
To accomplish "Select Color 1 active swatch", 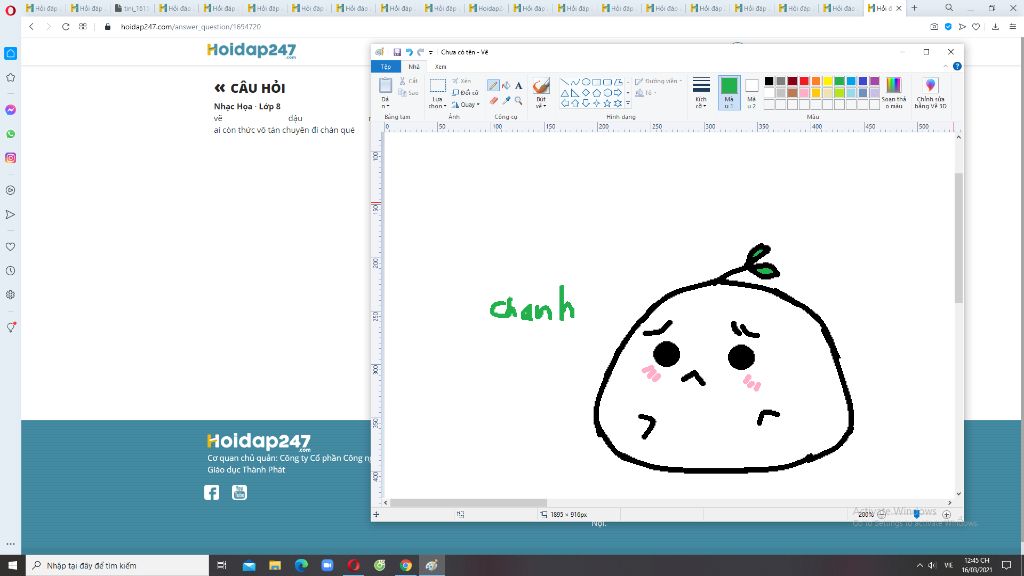I will [729, 92].
